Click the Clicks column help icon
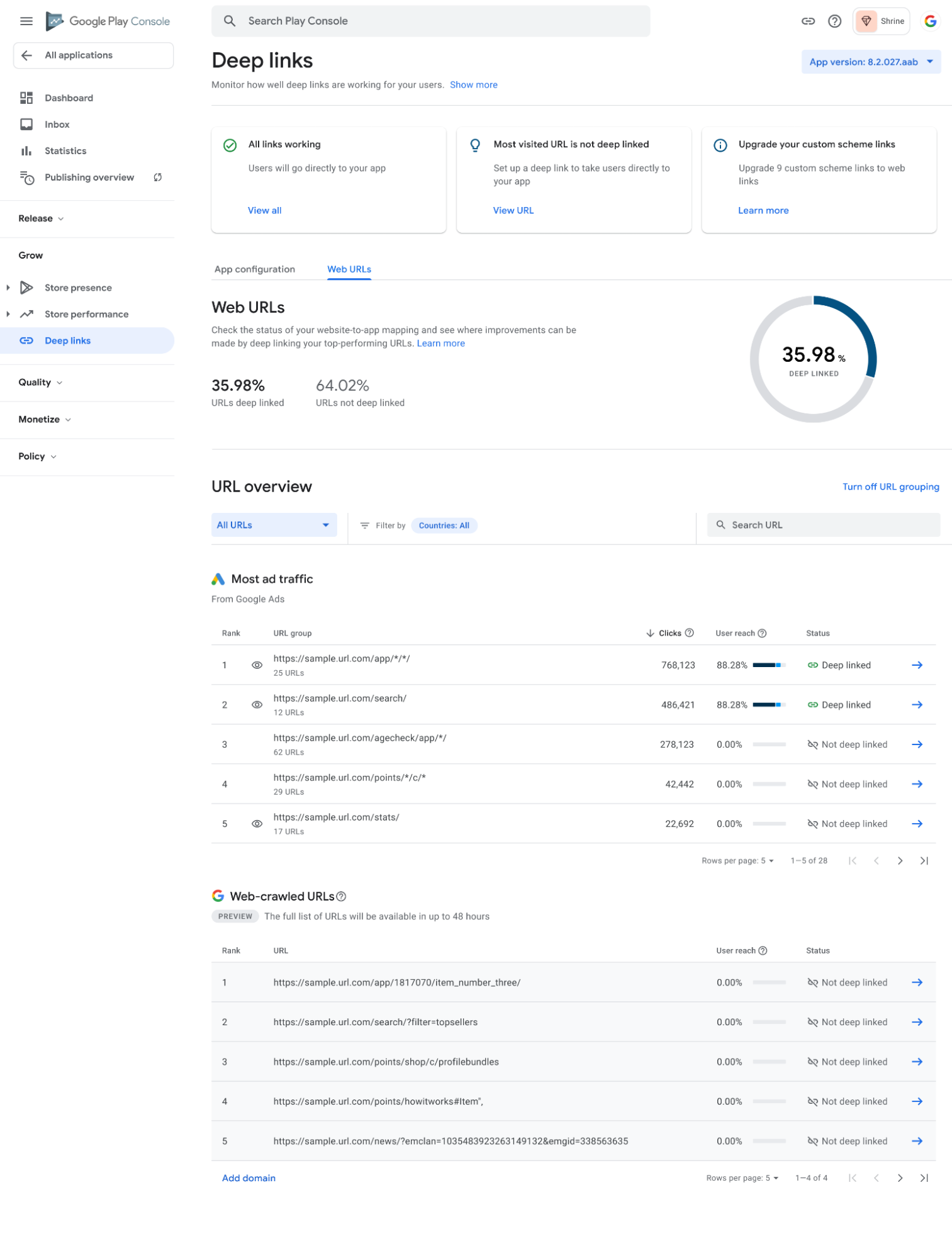Screen dimensions: 952x1258 (x=689, y=633)
